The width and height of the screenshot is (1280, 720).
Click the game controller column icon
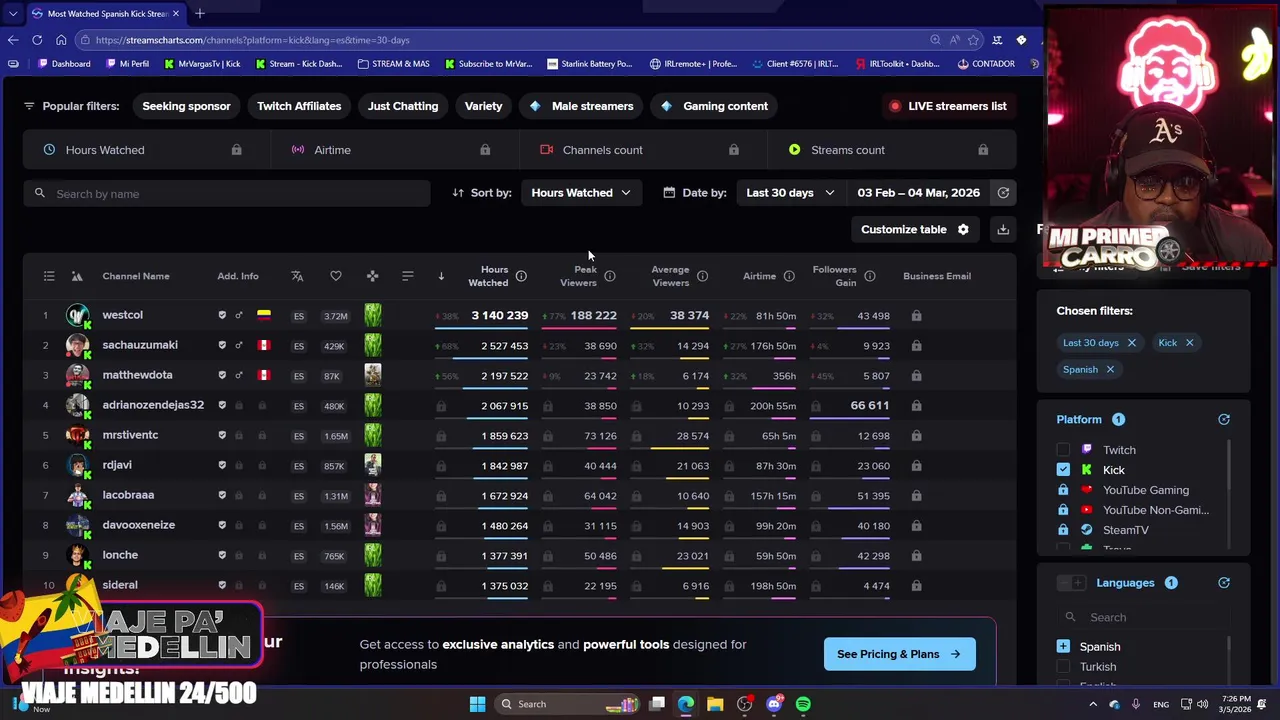372,276
